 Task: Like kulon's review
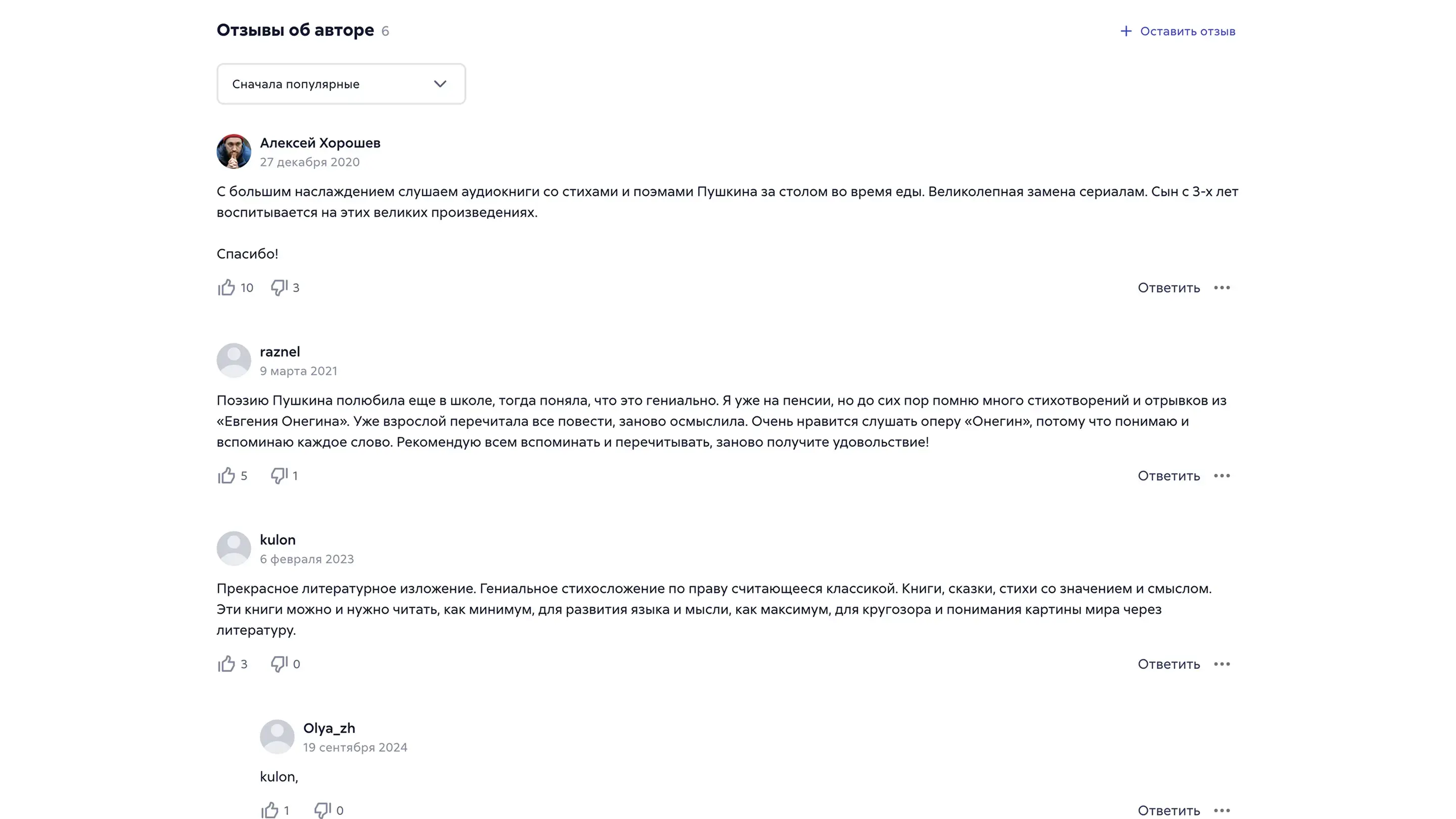(226, 664)
